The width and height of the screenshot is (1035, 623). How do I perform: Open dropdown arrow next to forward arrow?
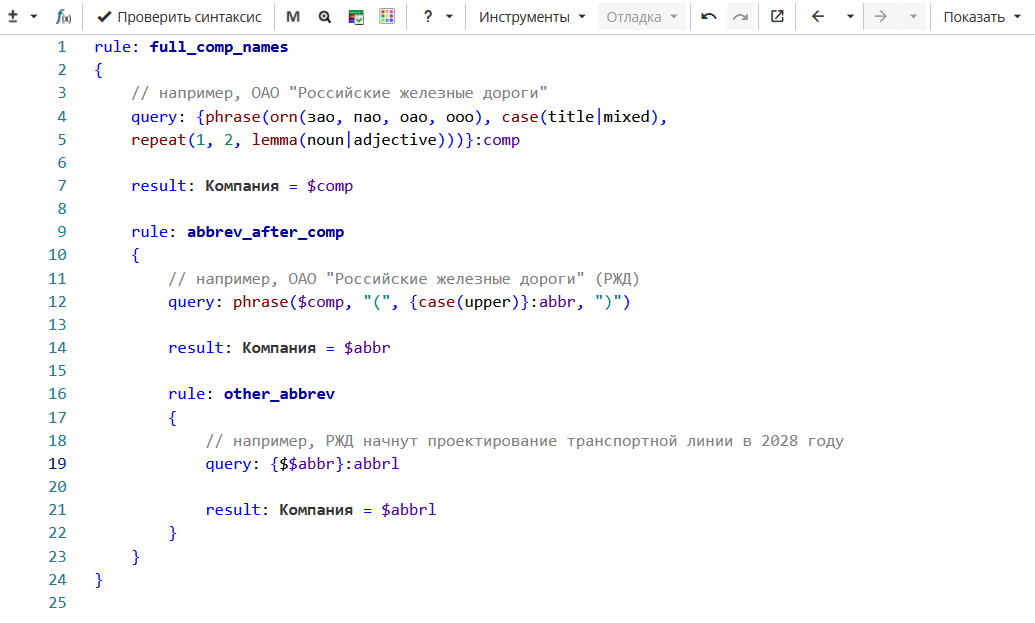pos(912,17)
